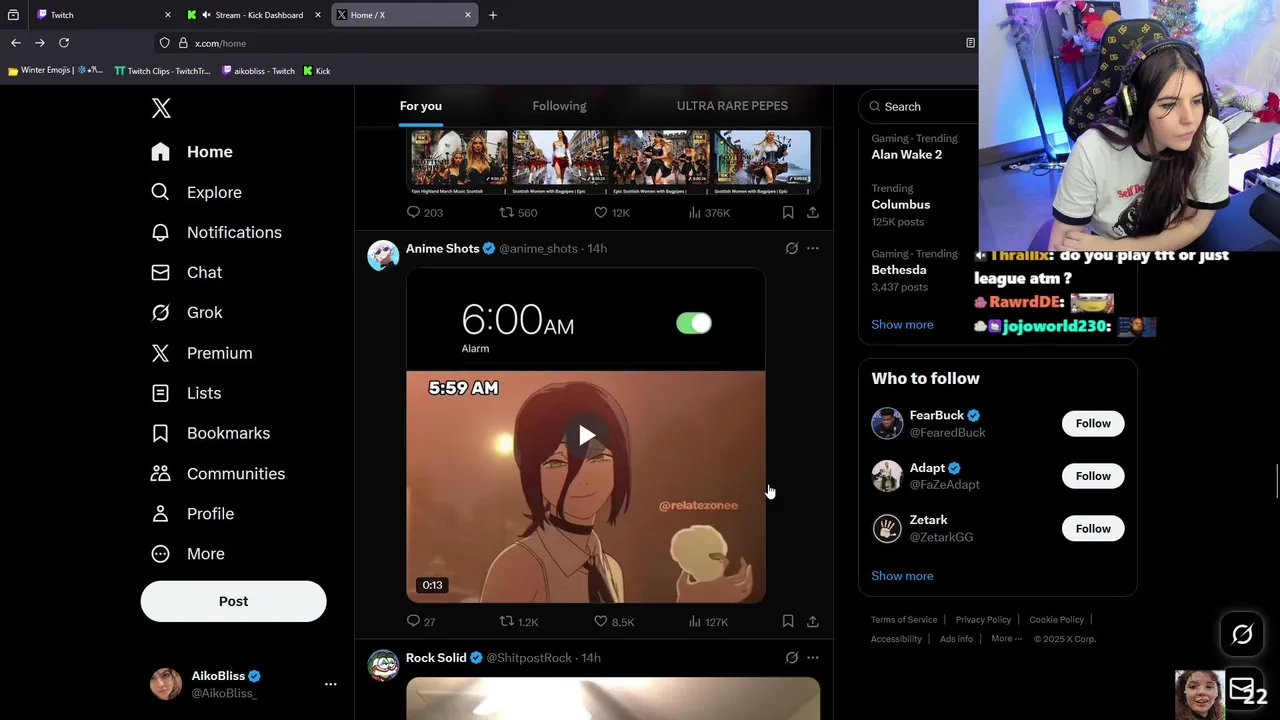Image resolution: width=1280 pixels, height=720 pixels.
Task: Switch to For you tab
Action: pyautogui.click(x=421, y=106)
